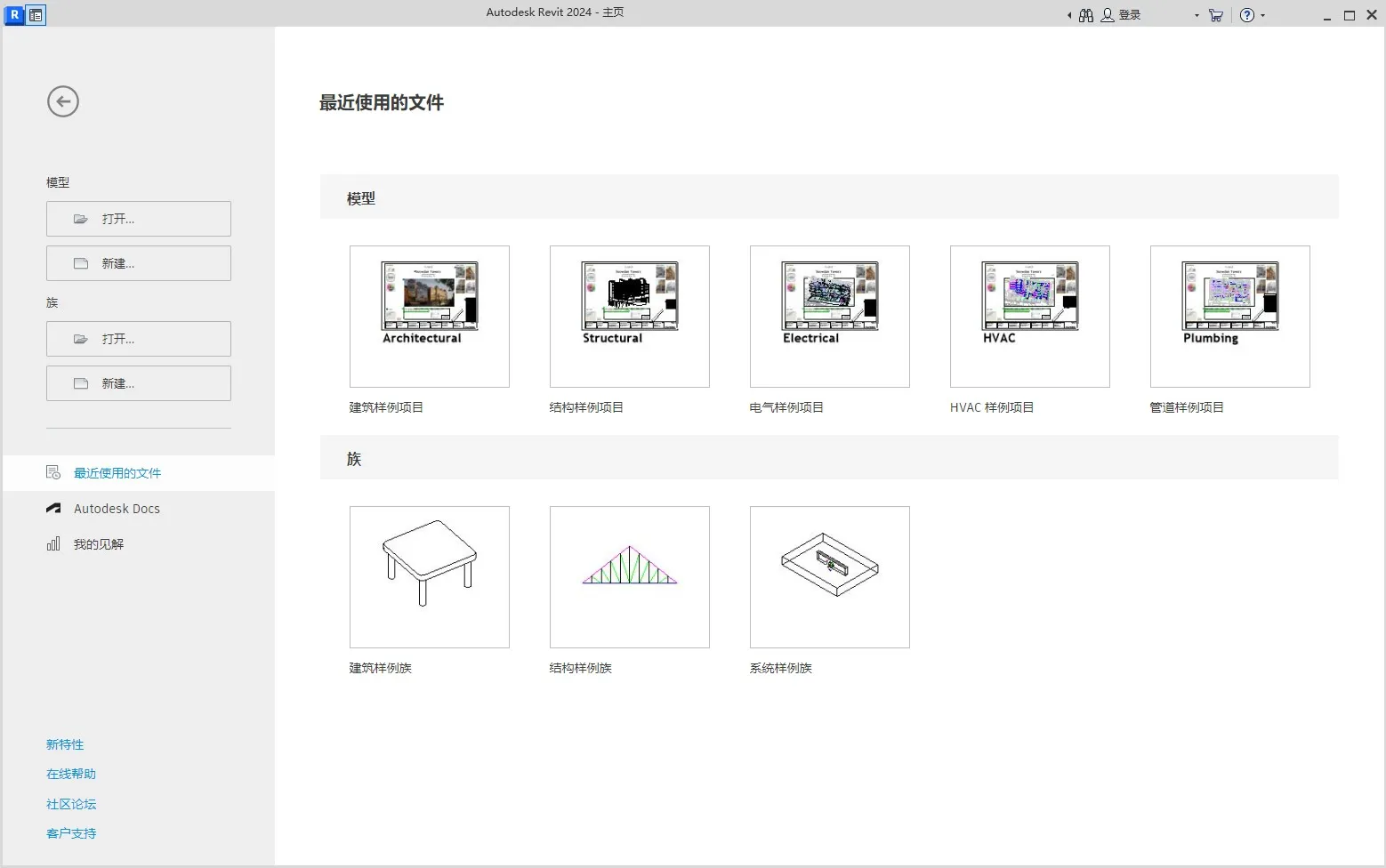Open the 结构样例族 truss family thumbnail
This screenshot has height=868, width=1386.
point(630,576)
